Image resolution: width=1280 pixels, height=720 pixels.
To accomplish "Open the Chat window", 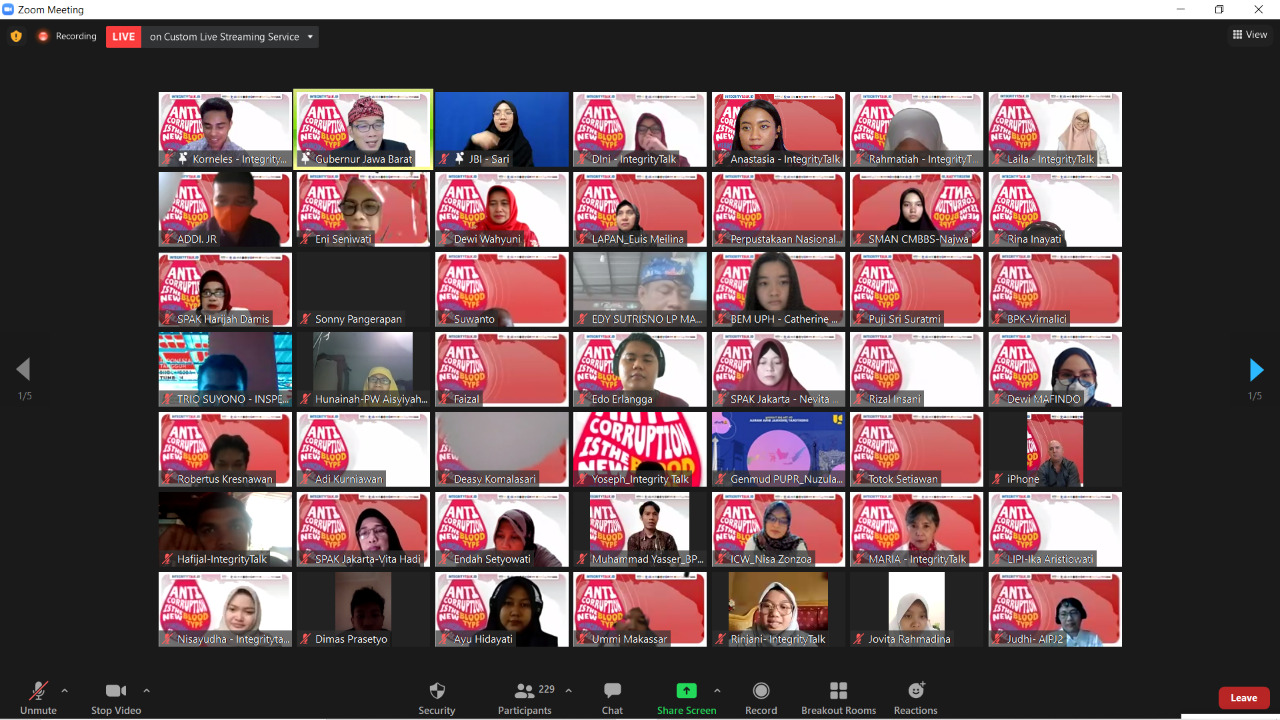I will (612, 692).
